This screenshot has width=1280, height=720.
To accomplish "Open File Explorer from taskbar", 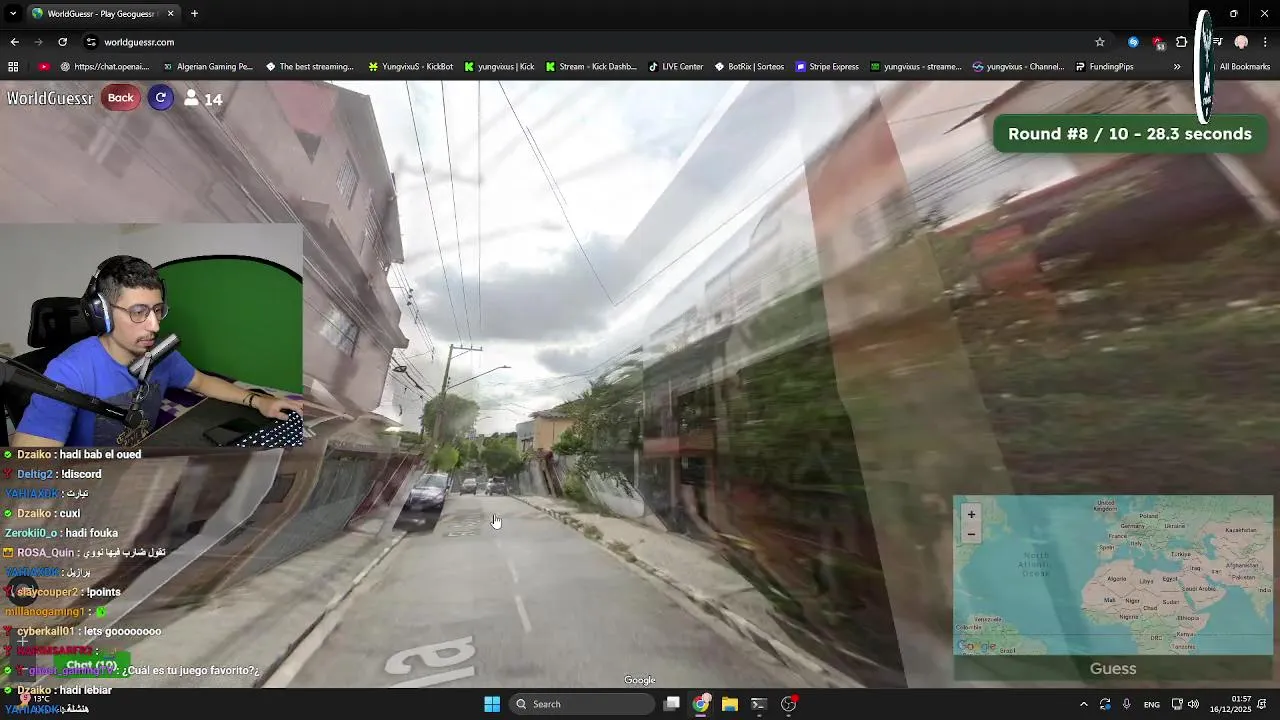I will click(x=730, y=704).
